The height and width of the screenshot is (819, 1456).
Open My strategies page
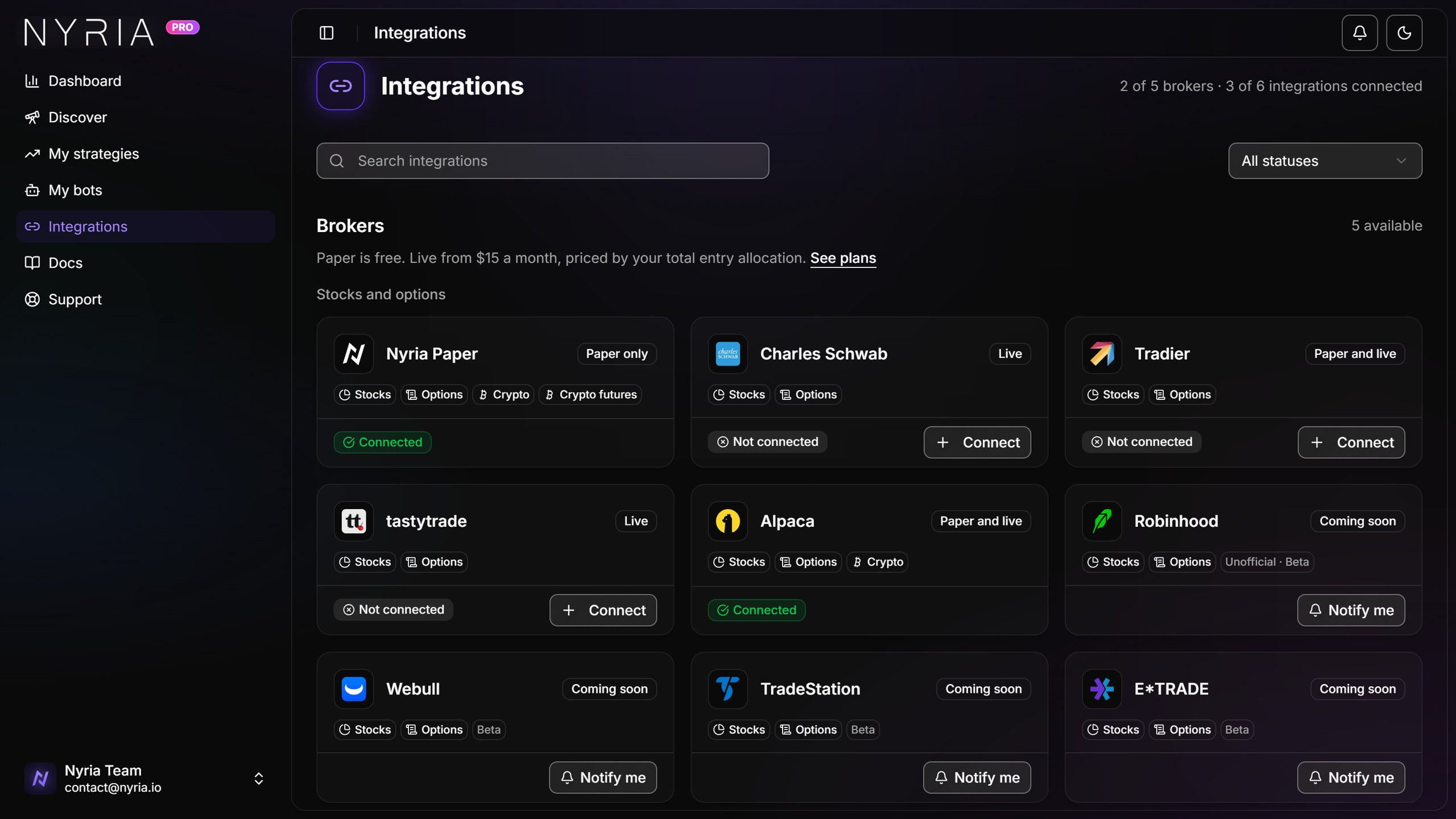pyautogui.click(x=146, y=154)
